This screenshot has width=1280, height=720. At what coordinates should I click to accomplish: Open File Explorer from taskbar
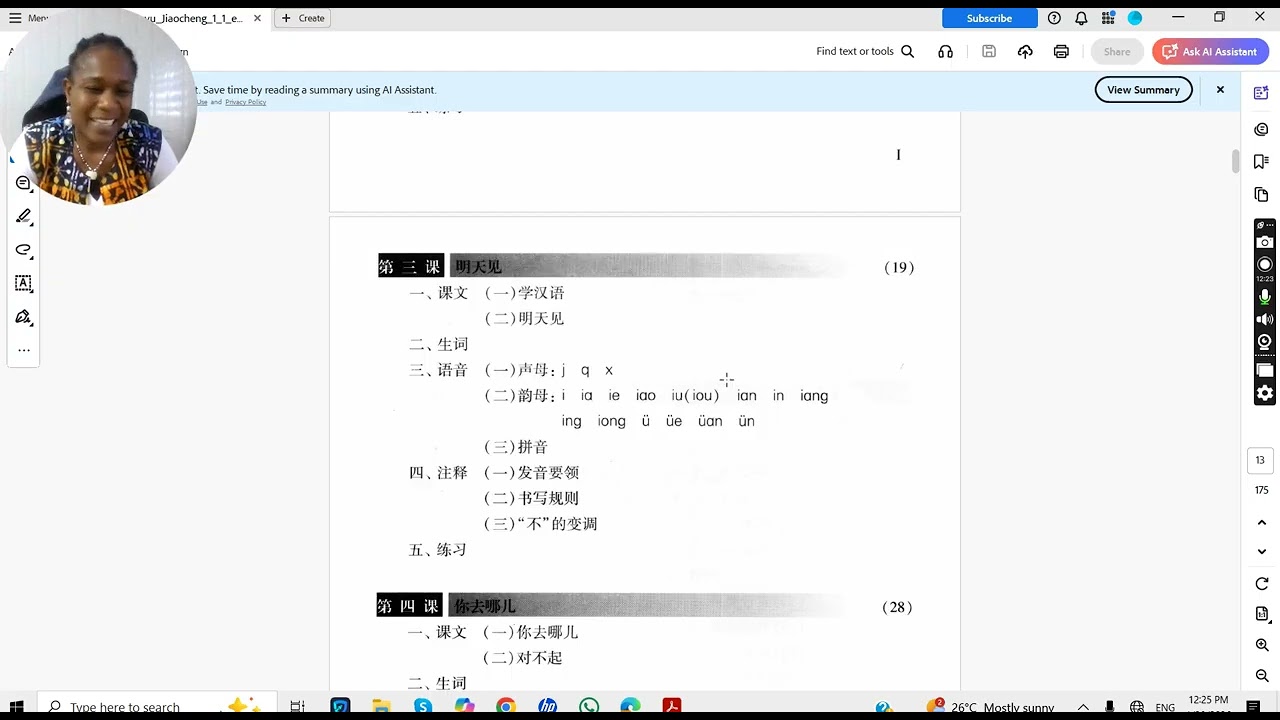click(381, 707)
